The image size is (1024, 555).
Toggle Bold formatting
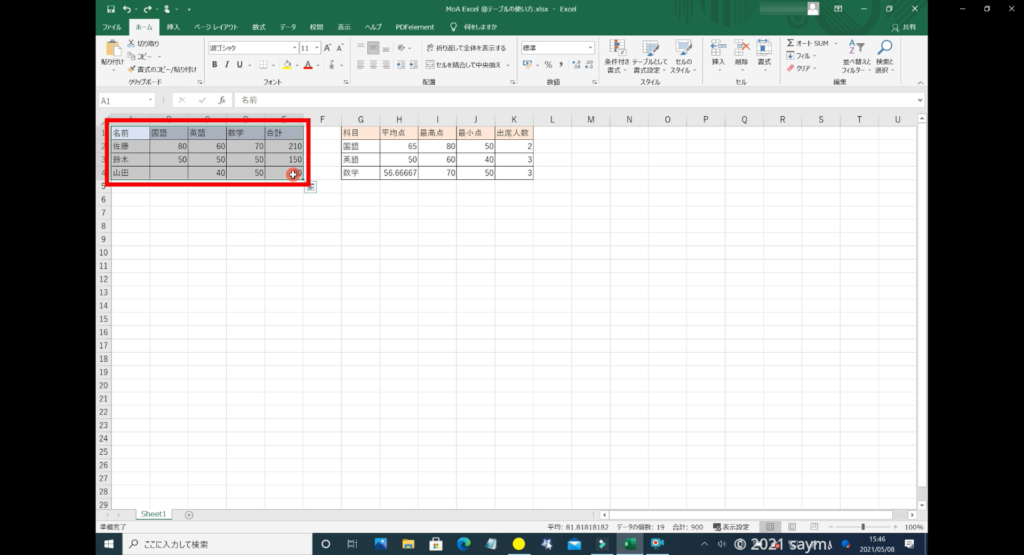tap(214, 65)
